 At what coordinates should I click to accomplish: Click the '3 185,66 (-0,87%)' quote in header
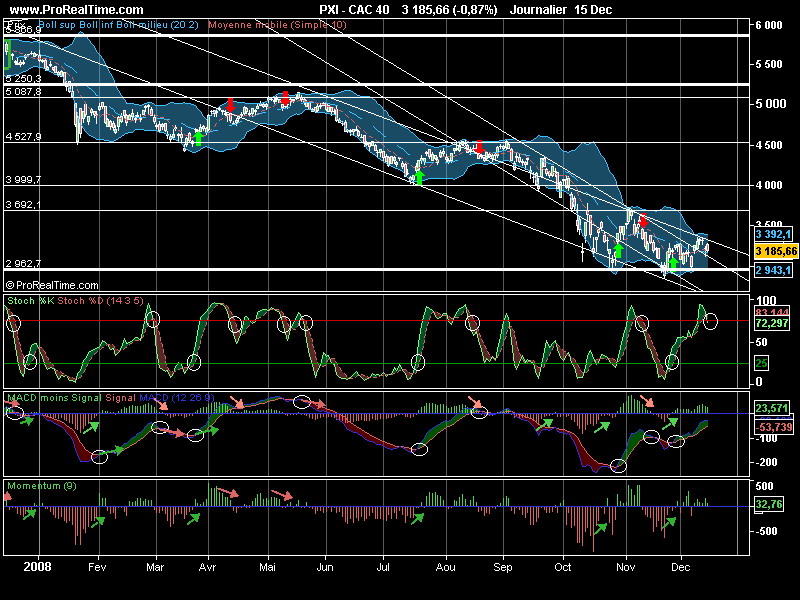(449, 10)
